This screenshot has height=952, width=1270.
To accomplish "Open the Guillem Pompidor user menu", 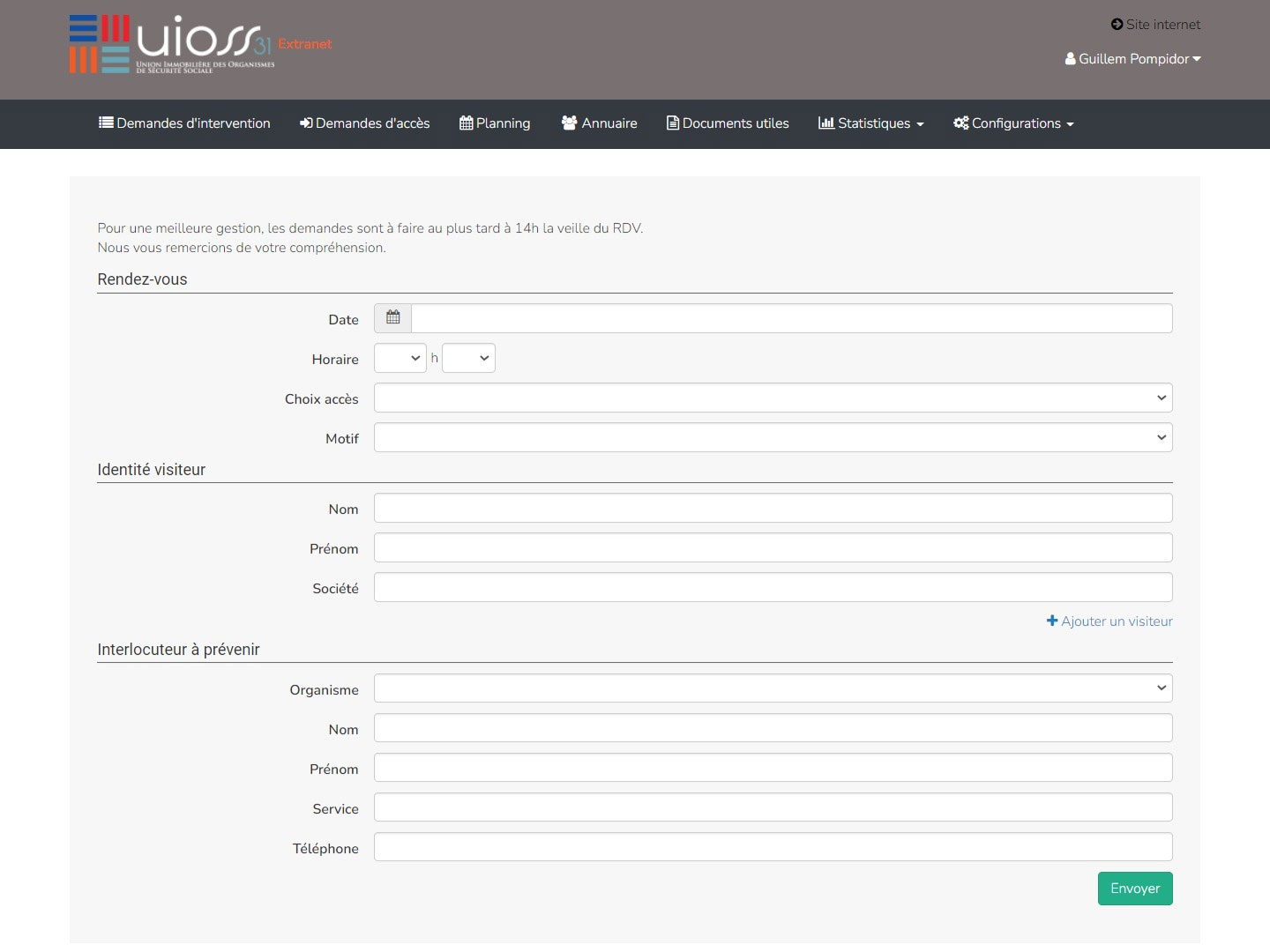I will (x=1132, y=59).
